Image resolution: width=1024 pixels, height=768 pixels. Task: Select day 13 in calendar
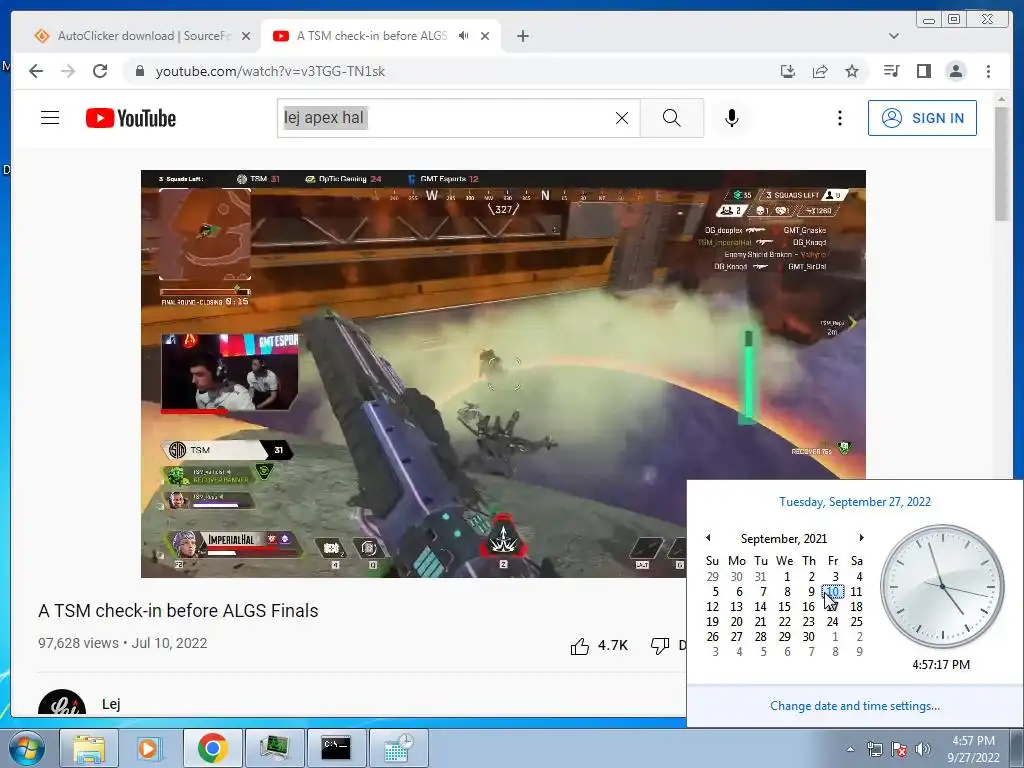[737, 607]
